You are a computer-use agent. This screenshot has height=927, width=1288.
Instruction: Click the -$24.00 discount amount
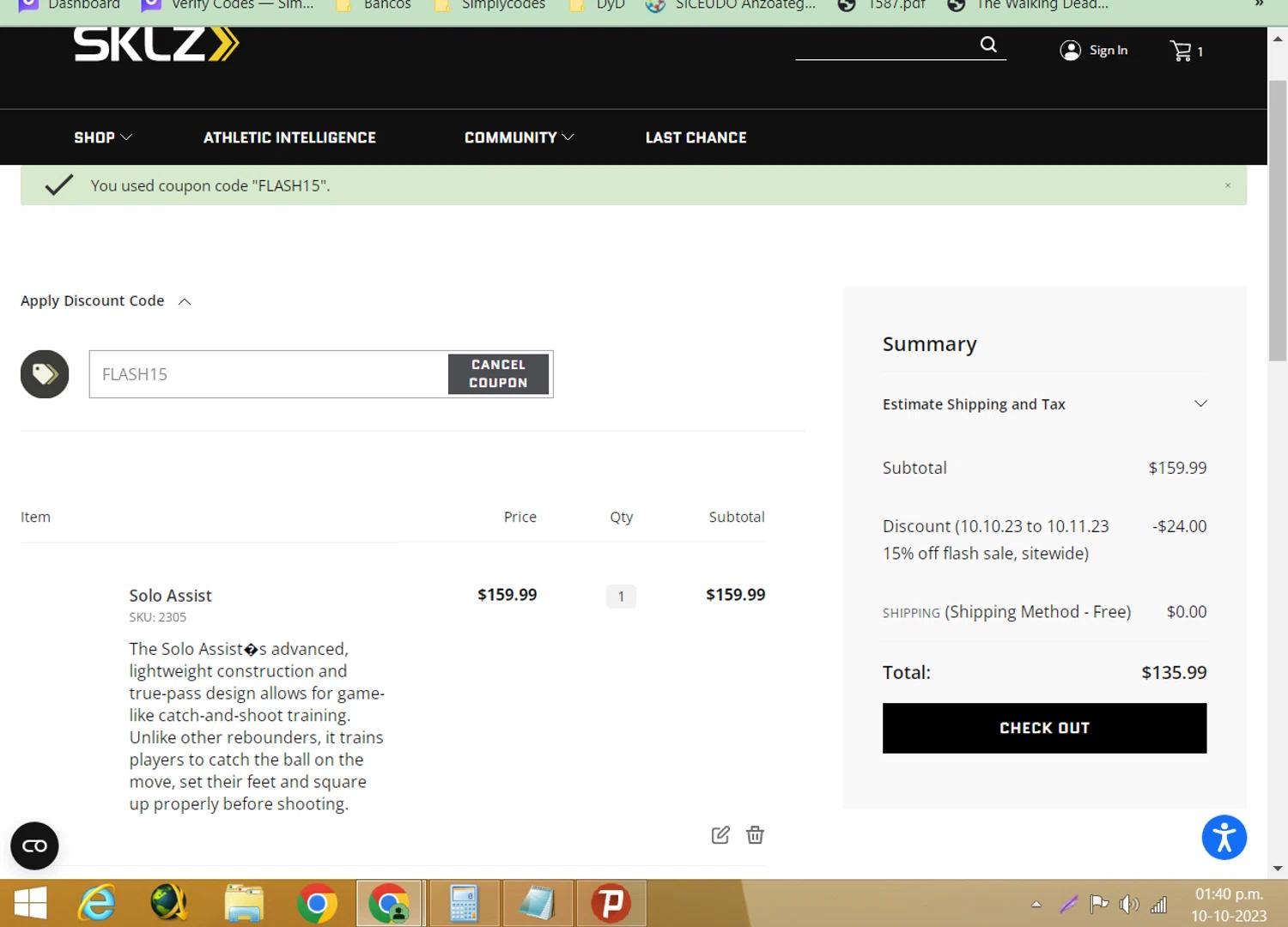1180,526
